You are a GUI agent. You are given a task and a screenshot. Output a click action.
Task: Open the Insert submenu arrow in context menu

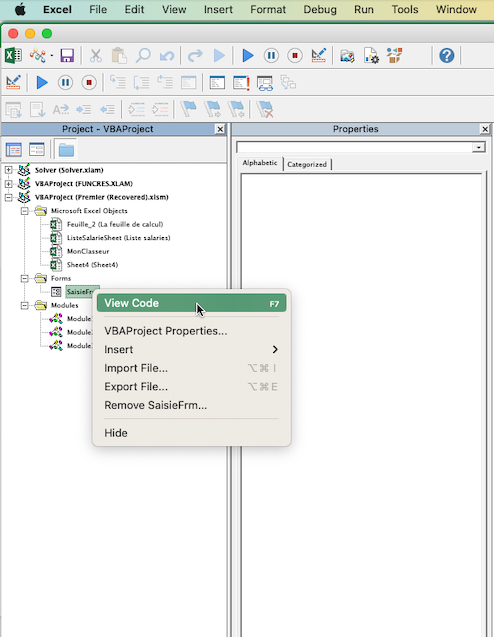pos(275,349)
